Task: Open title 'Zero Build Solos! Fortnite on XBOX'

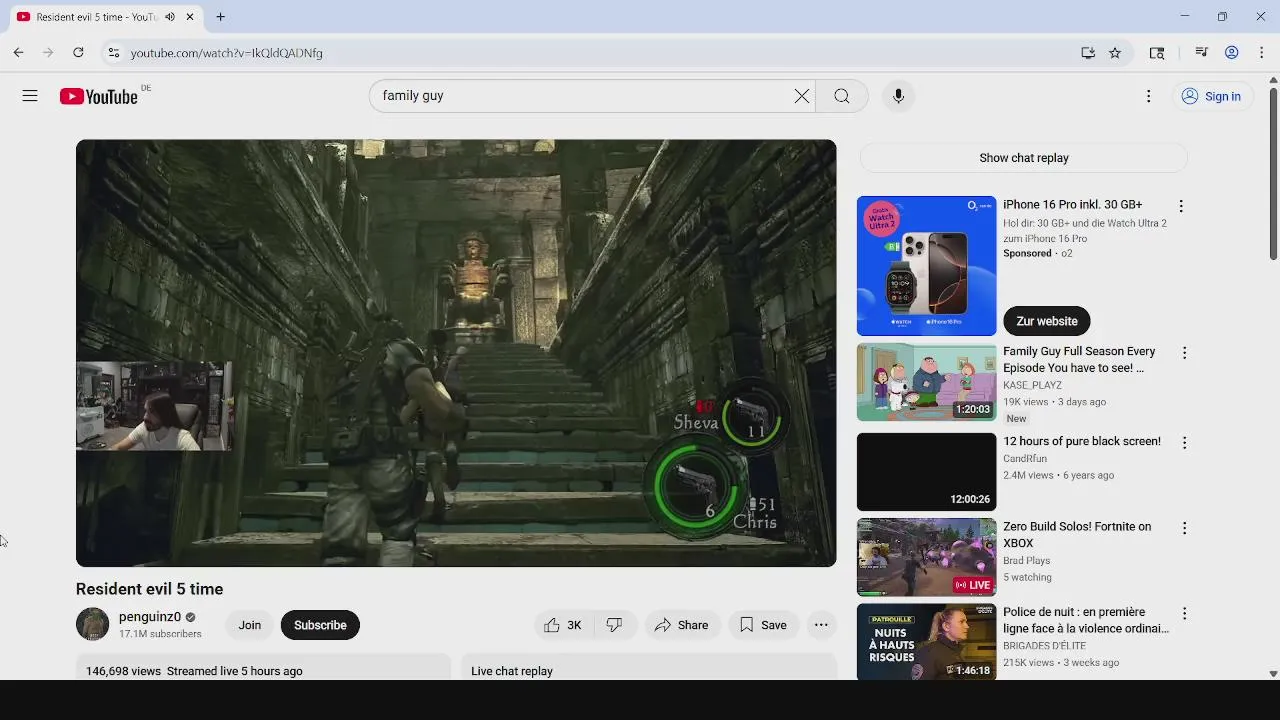Action: point(1077,535)
